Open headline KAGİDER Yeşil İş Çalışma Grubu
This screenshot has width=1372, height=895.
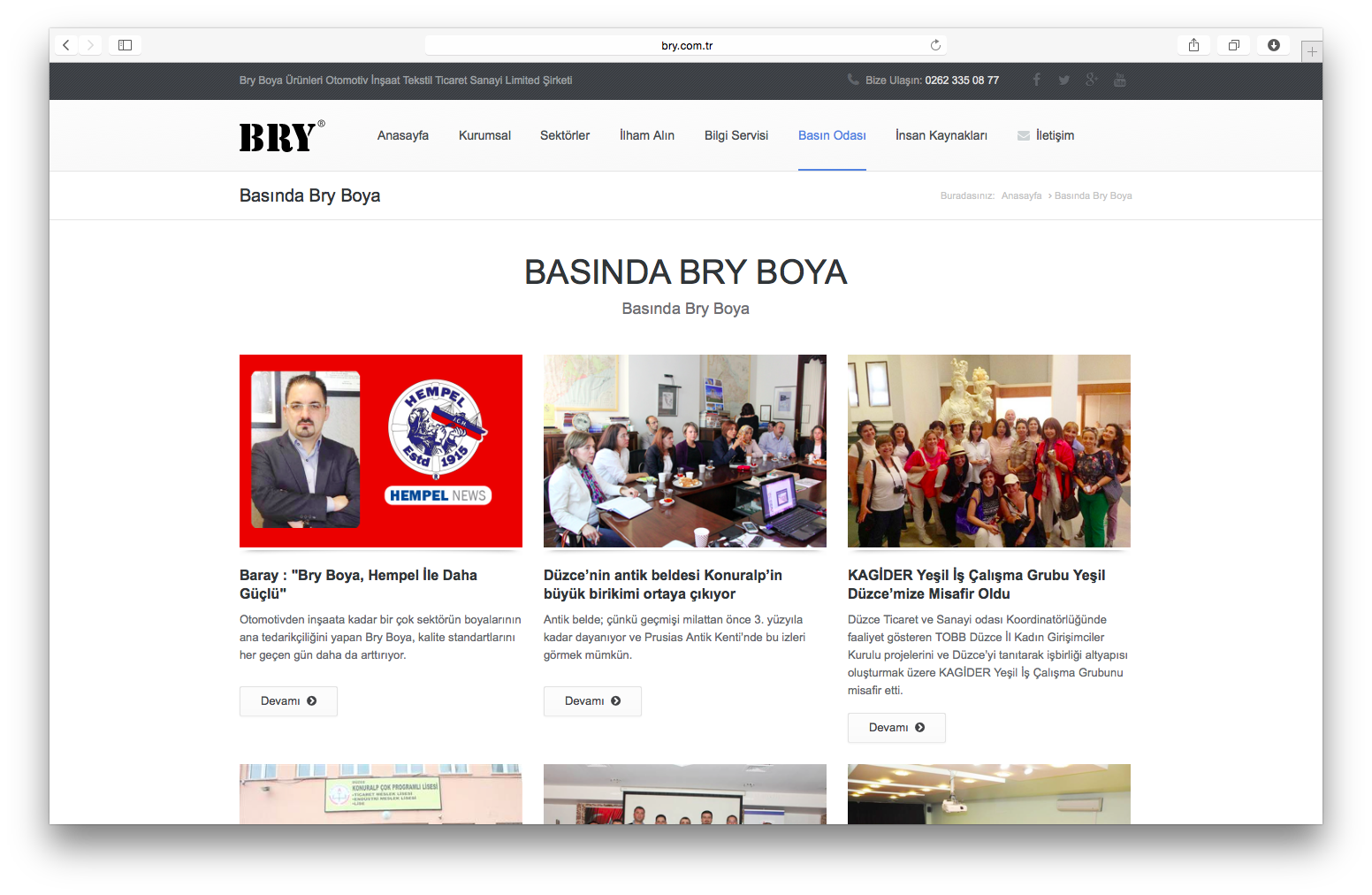click(x=976, y=585)
